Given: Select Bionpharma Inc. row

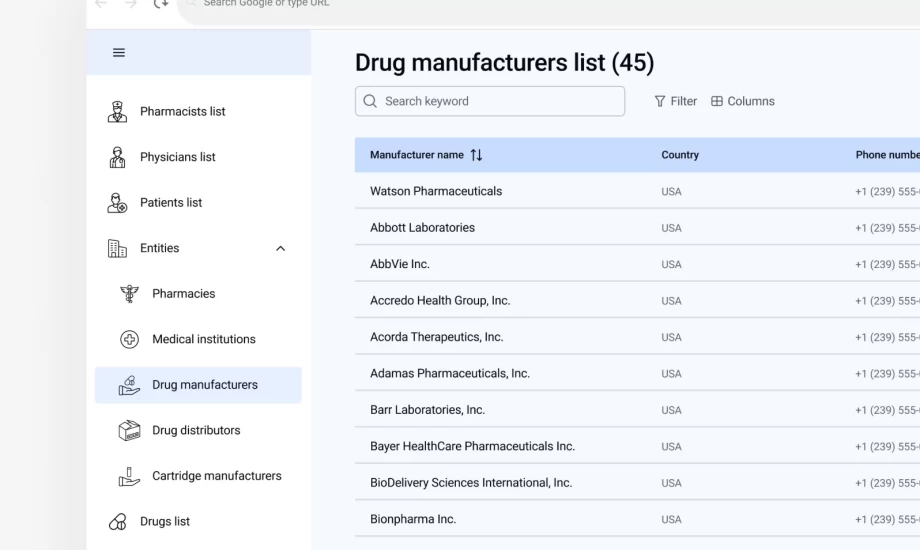Looking at the screenshot, I should coord(637,519).
